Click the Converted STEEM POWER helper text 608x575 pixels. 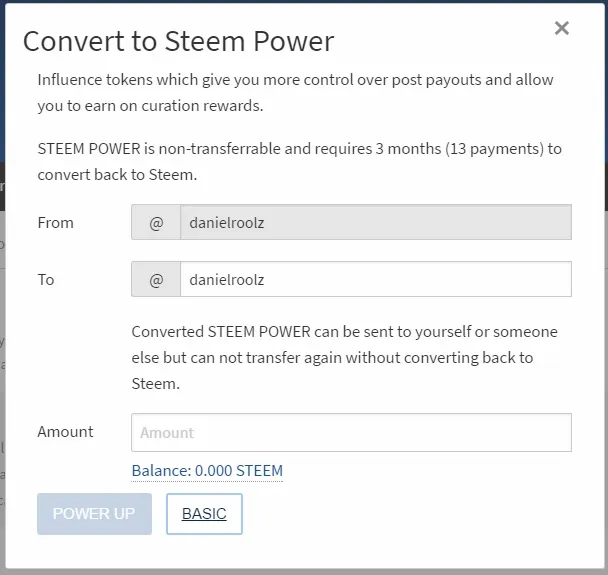point(344,357)
